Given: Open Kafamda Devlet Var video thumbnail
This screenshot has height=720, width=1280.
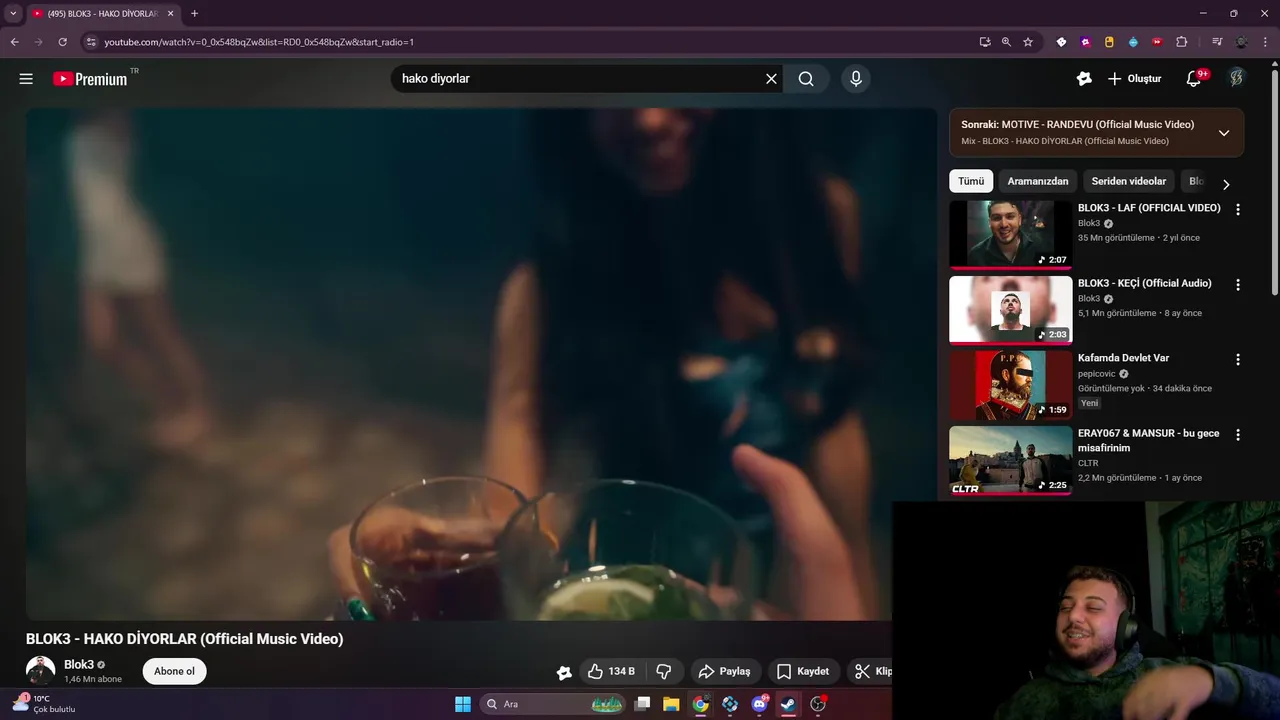Looking at the screenshot, I should 1010,385.
